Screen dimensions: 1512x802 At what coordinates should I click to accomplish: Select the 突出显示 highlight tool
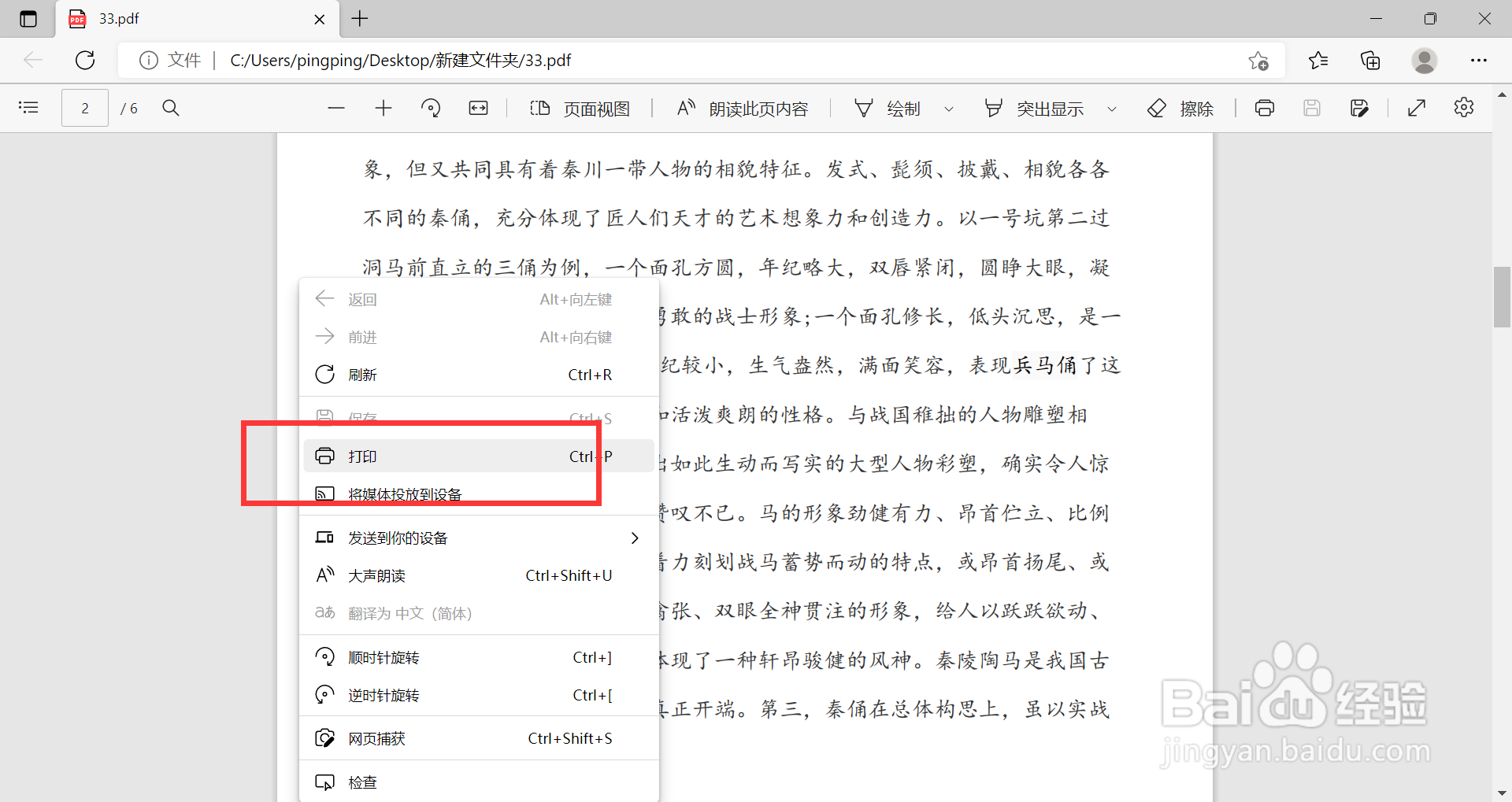(x=1034, y=109)
